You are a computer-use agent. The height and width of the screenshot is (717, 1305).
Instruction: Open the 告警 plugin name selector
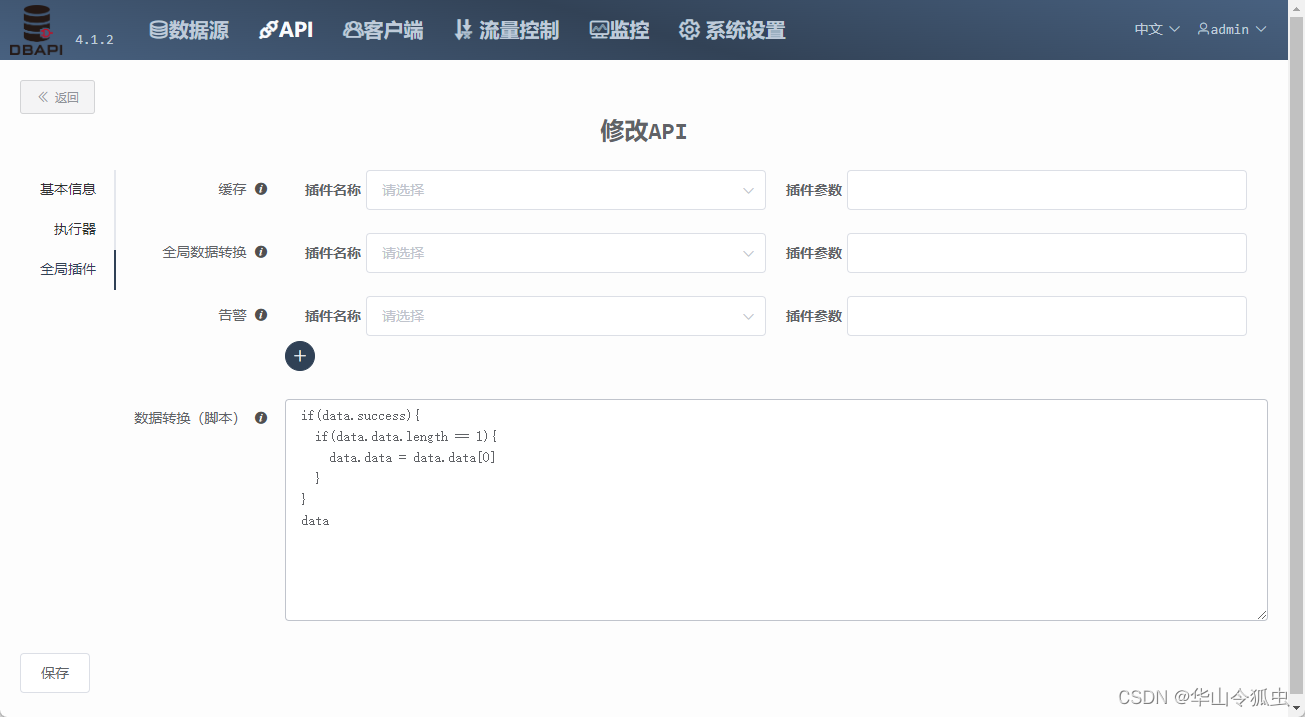(566, 315)
